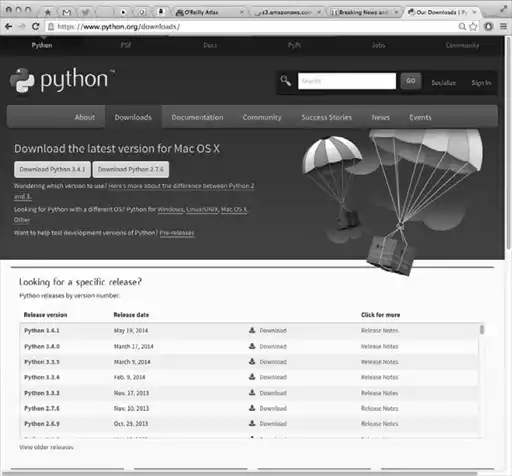Click the fullscreen arrows icon at window corner
The height and width of the screenshot is (476, 512).
click(x=503, y=9)
